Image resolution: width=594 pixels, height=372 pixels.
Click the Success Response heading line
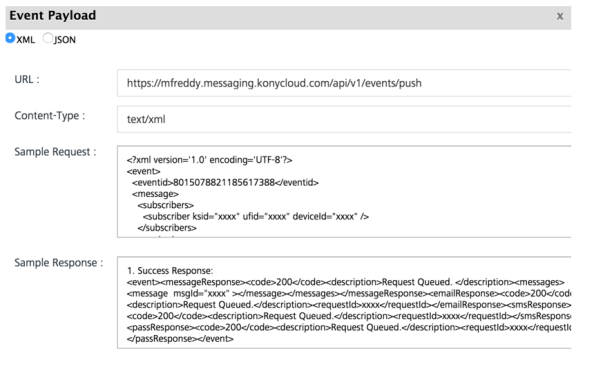(x=170, y=271)
